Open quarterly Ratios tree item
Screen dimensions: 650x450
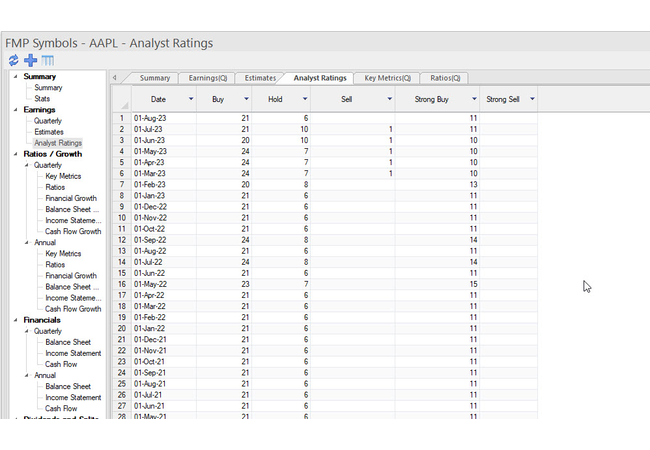tap(55, 187)
